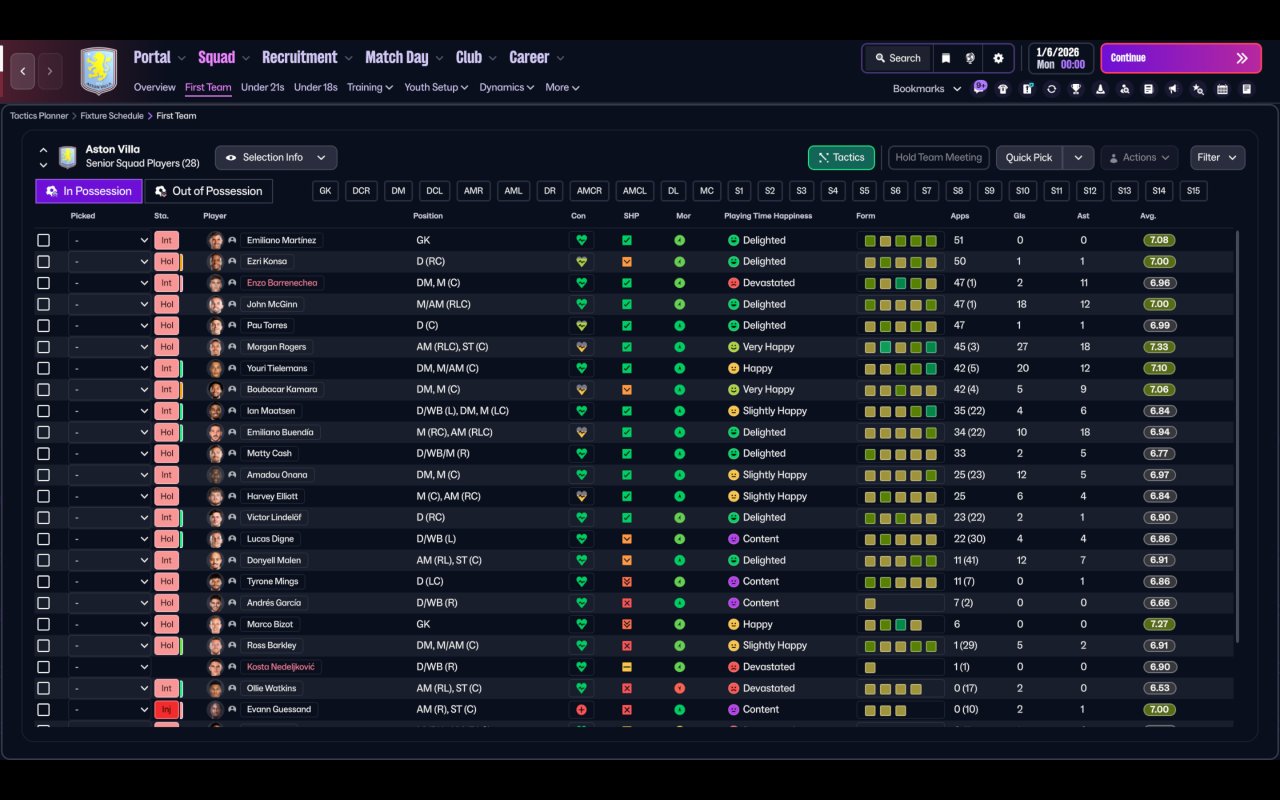Click the trophy icon in bookmarks bar
The height and width of the screenshot is (800, 1280).
[1076, 89]
